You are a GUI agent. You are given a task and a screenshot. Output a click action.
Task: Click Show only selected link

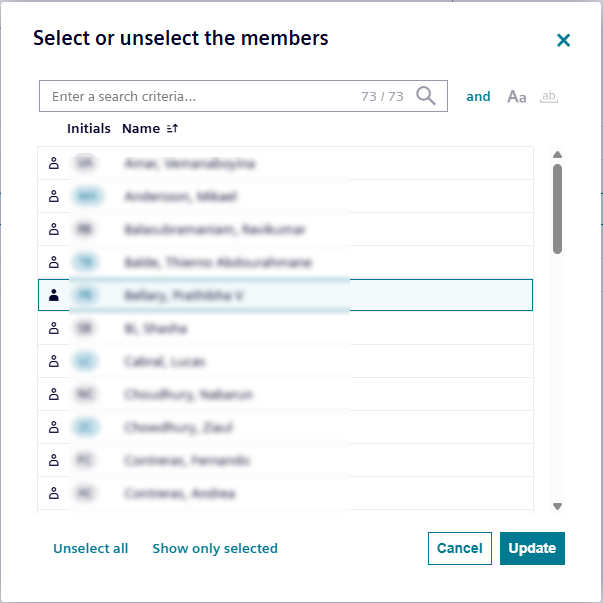point(215,548)
